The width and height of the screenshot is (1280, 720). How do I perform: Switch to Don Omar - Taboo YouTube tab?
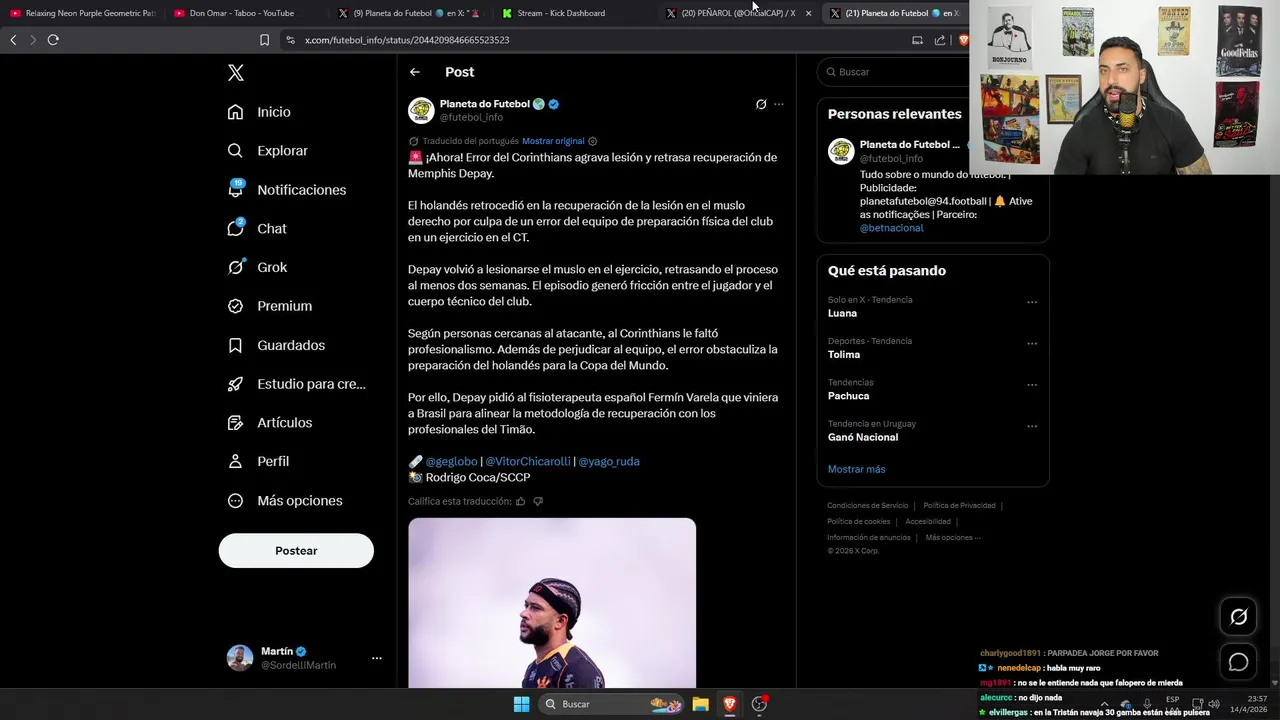(x=241, y=13)
